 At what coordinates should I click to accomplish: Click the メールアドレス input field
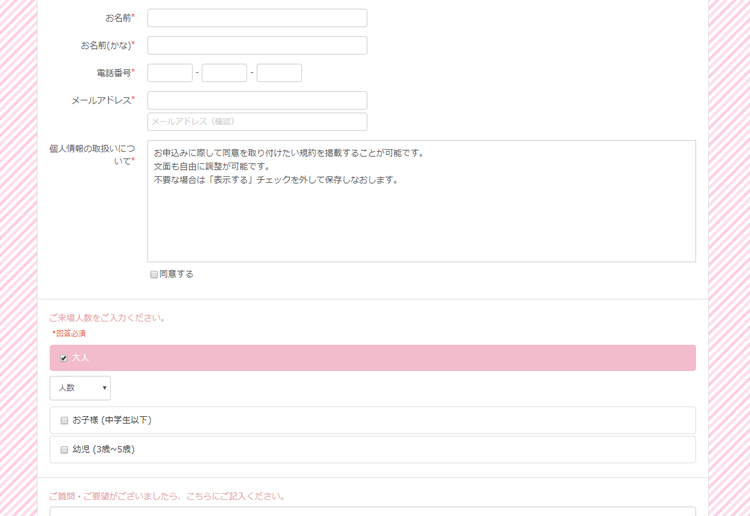click(x=257, y=100)
